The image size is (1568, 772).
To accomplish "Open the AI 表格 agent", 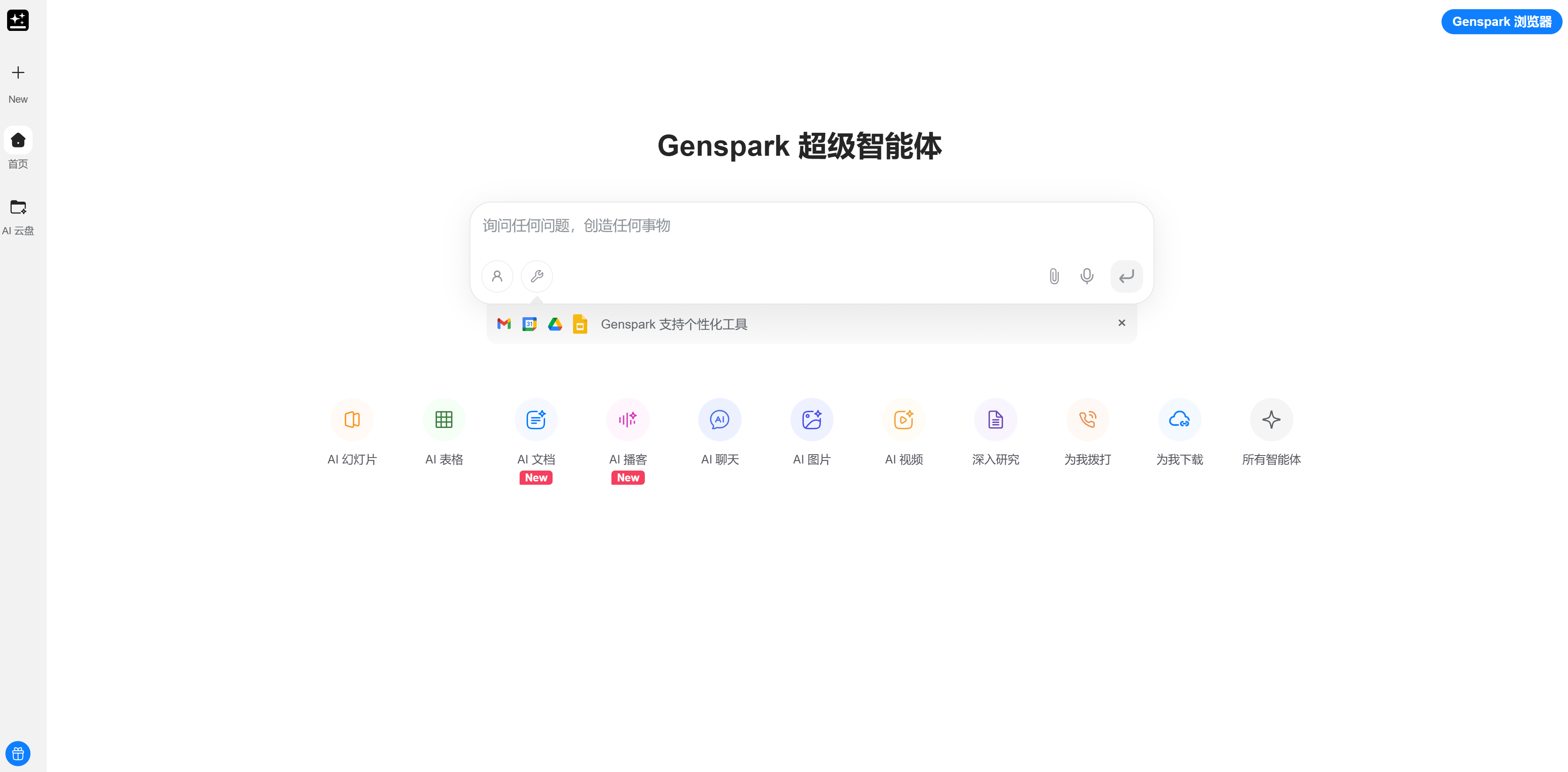I will tap(444, 433).
